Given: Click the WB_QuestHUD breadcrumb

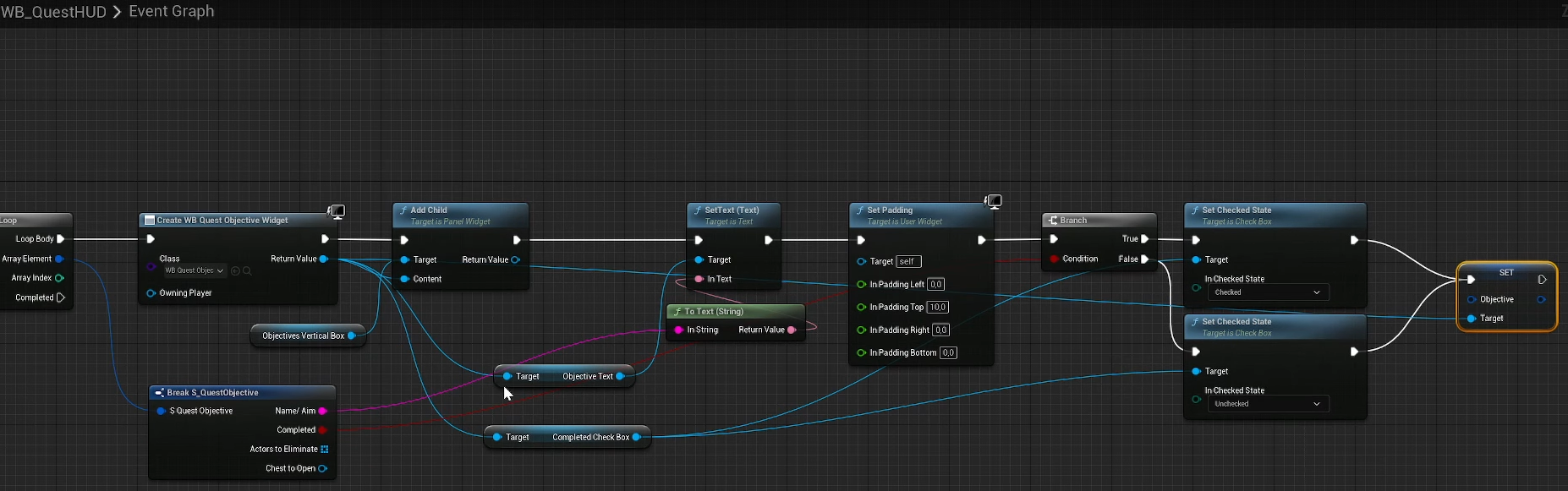Looking at the screenshot, I should pyautogui.click(x=54, y=12).
